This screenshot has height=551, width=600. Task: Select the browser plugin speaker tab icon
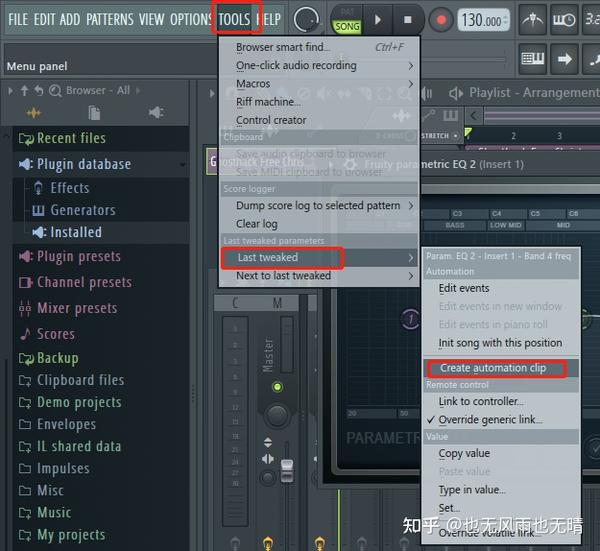pos(156,112)
